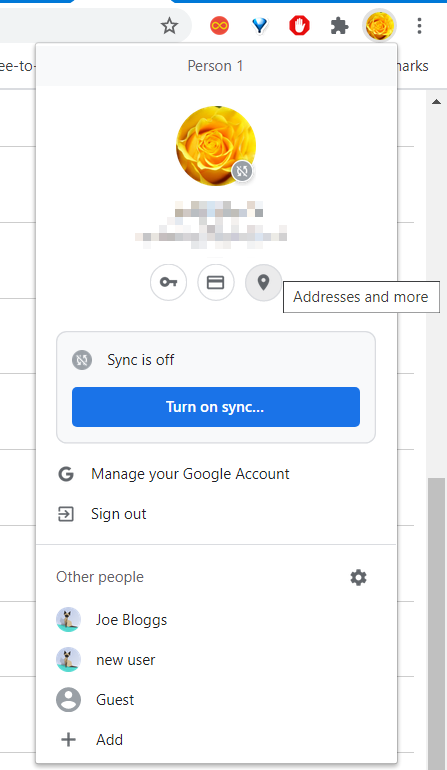Open Passwords via the key icon

(168, 282)
